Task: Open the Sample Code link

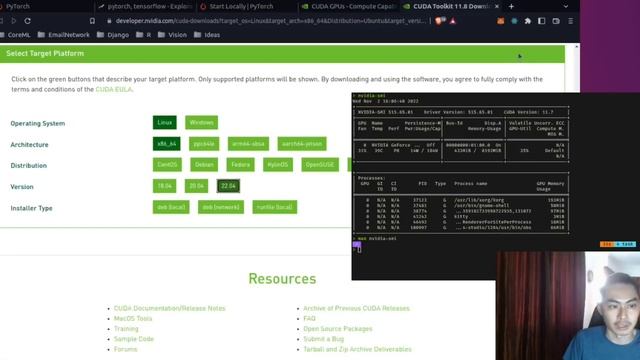Action: point(134,339)
